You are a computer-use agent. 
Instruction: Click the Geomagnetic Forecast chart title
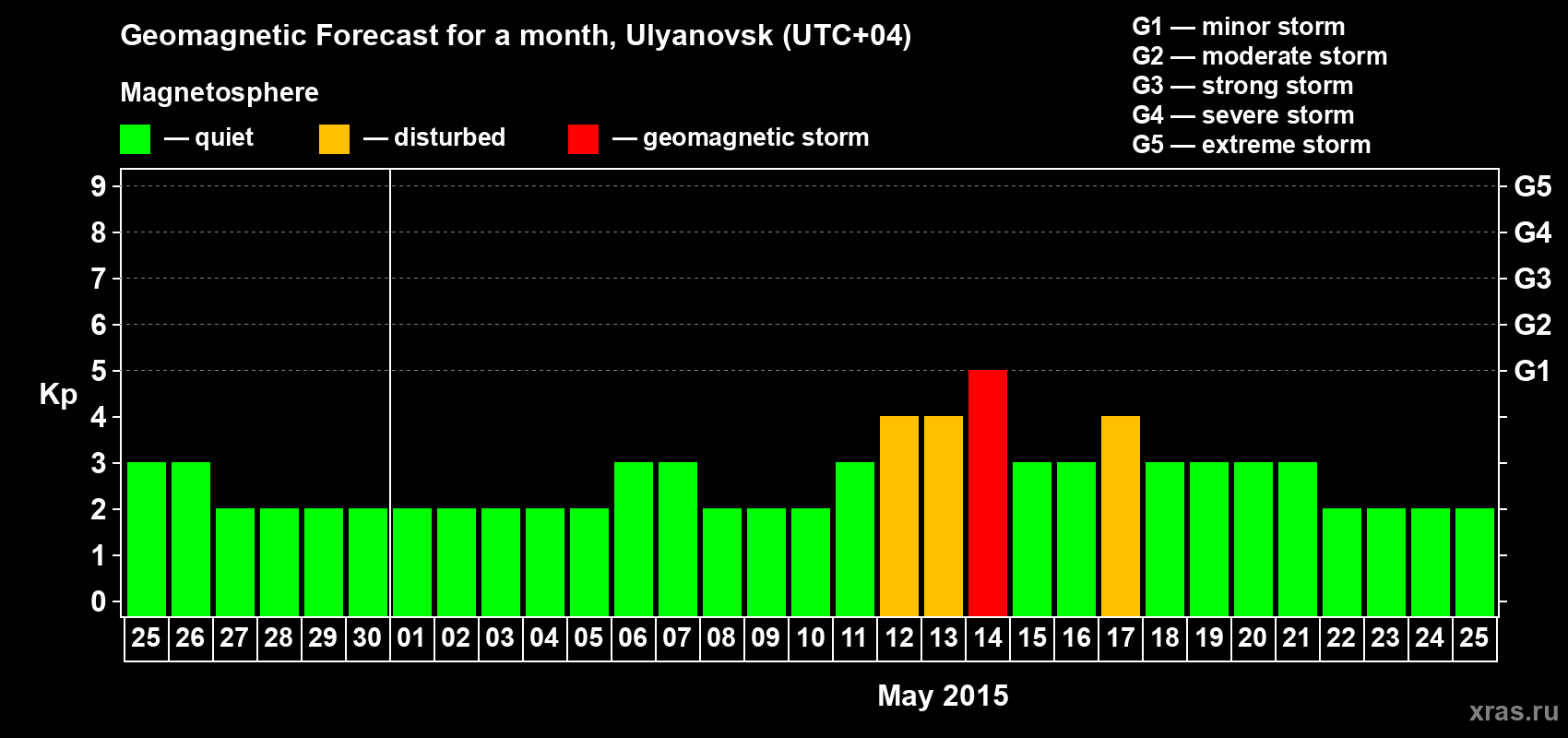click(x=516, y=36)
